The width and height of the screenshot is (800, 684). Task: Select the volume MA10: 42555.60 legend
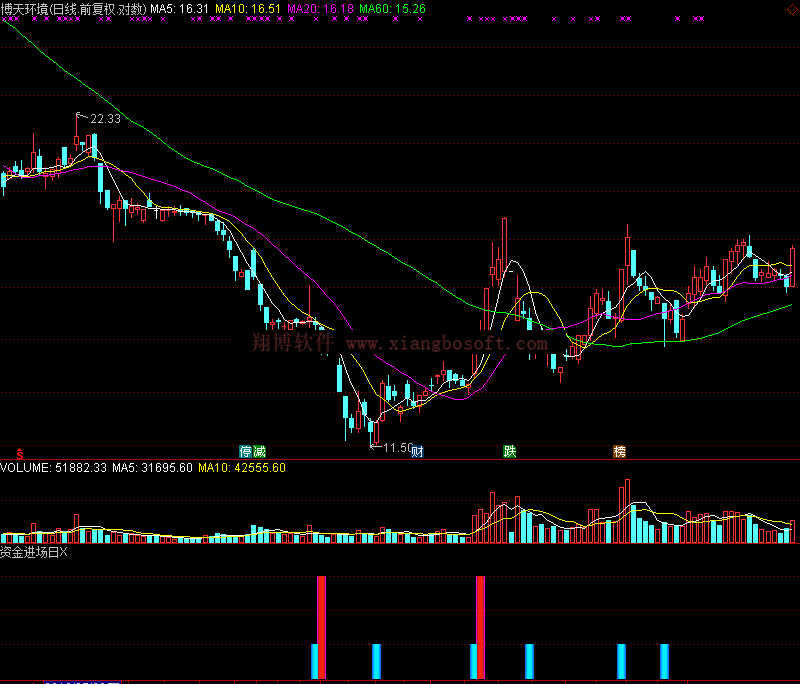click(242, 468)
